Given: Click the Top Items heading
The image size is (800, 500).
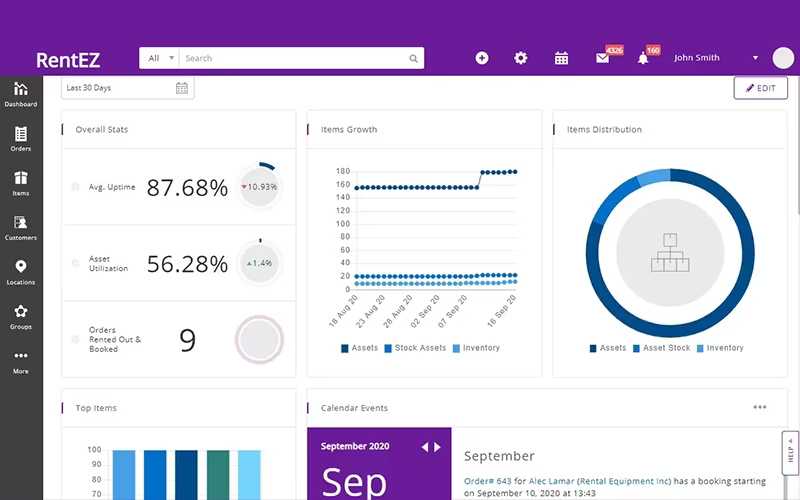Looking at the screenshot, I should point(96,408).
